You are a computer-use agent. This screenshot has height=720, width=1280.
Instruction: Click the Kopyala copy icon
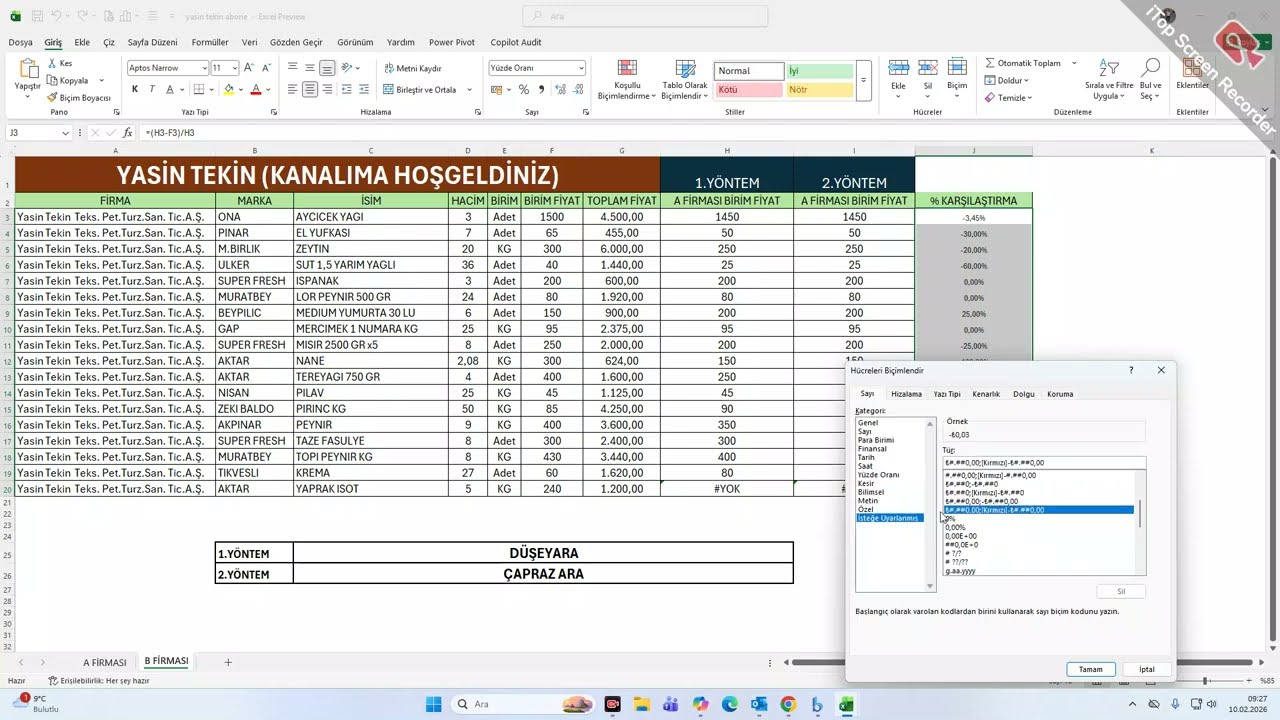click(52, 80)
